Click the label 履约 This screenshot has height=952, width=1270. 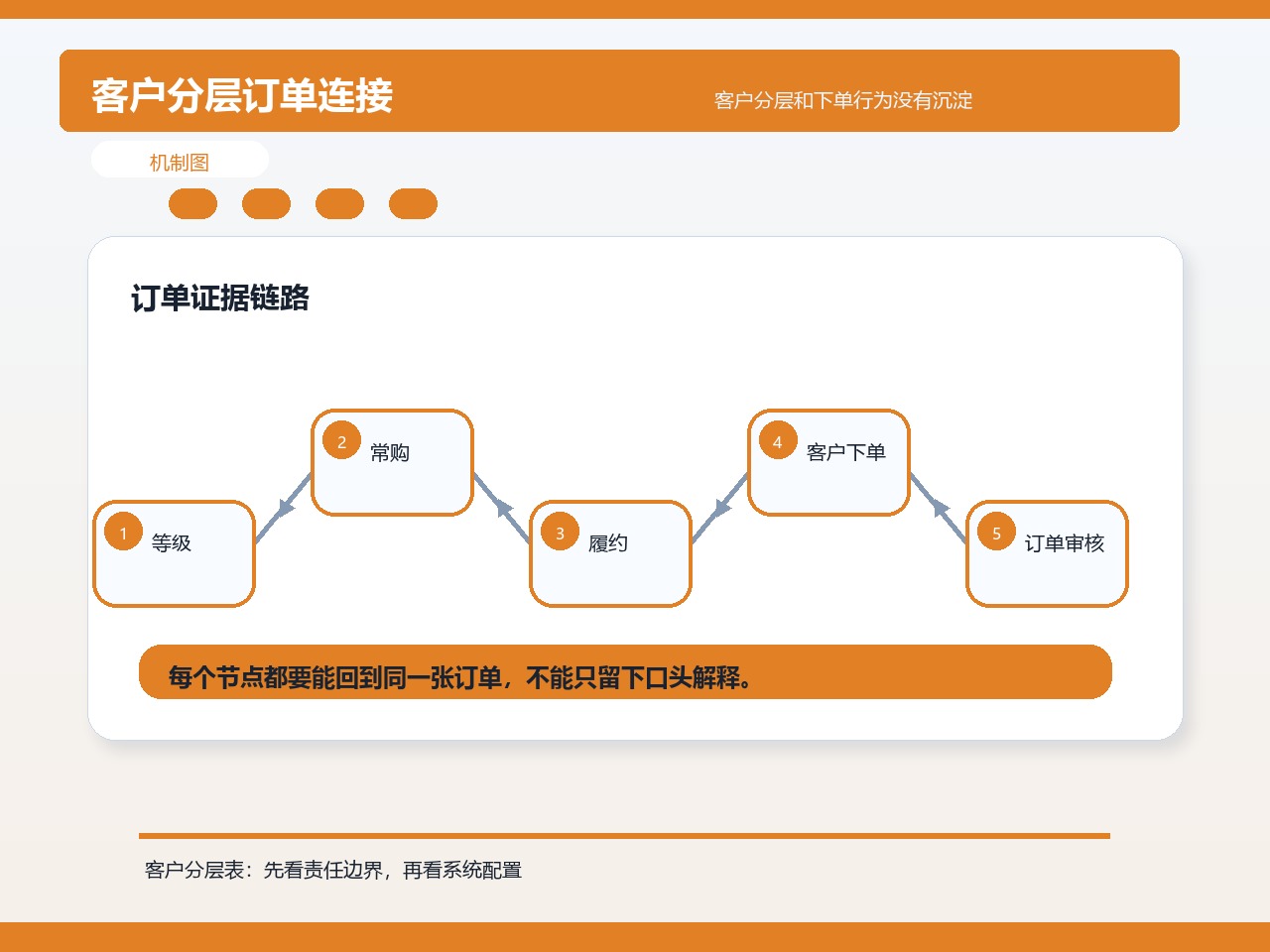coord(608,543)
